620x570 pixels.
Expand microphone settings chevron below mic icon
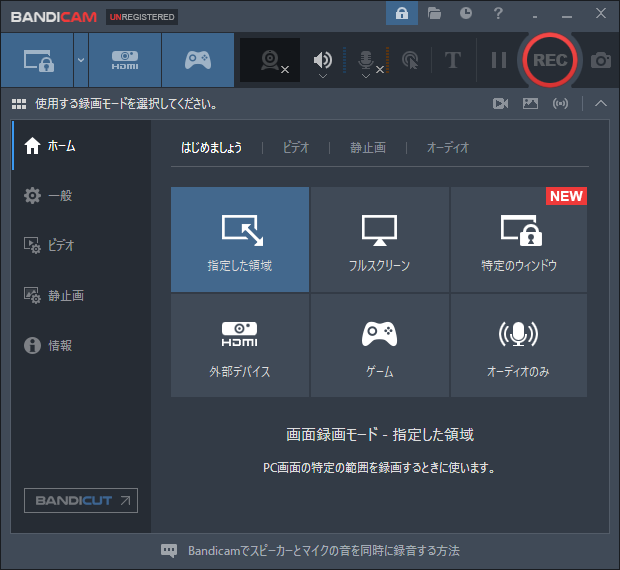click(x=366, y=76)
